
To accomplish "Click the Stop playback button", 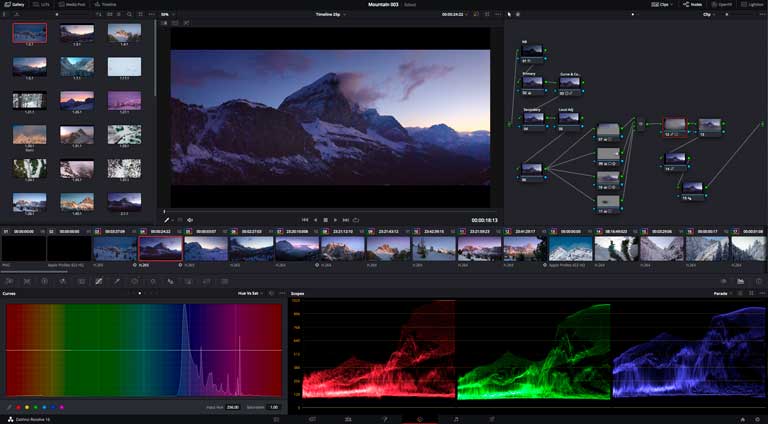I will tap(326, 219).
